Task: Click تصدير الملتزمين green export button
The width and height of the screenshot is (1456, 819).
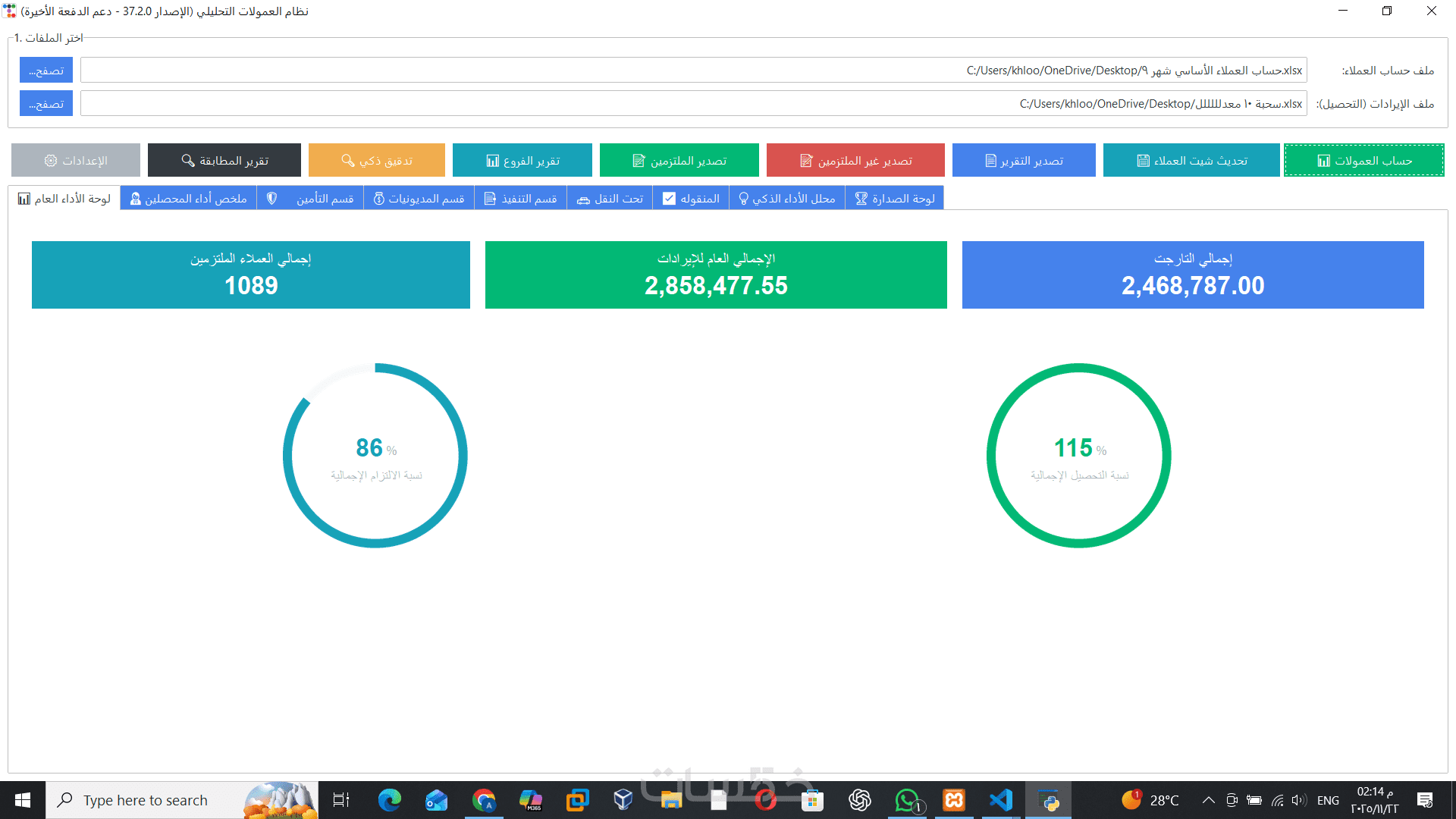Action: point(679,160)
